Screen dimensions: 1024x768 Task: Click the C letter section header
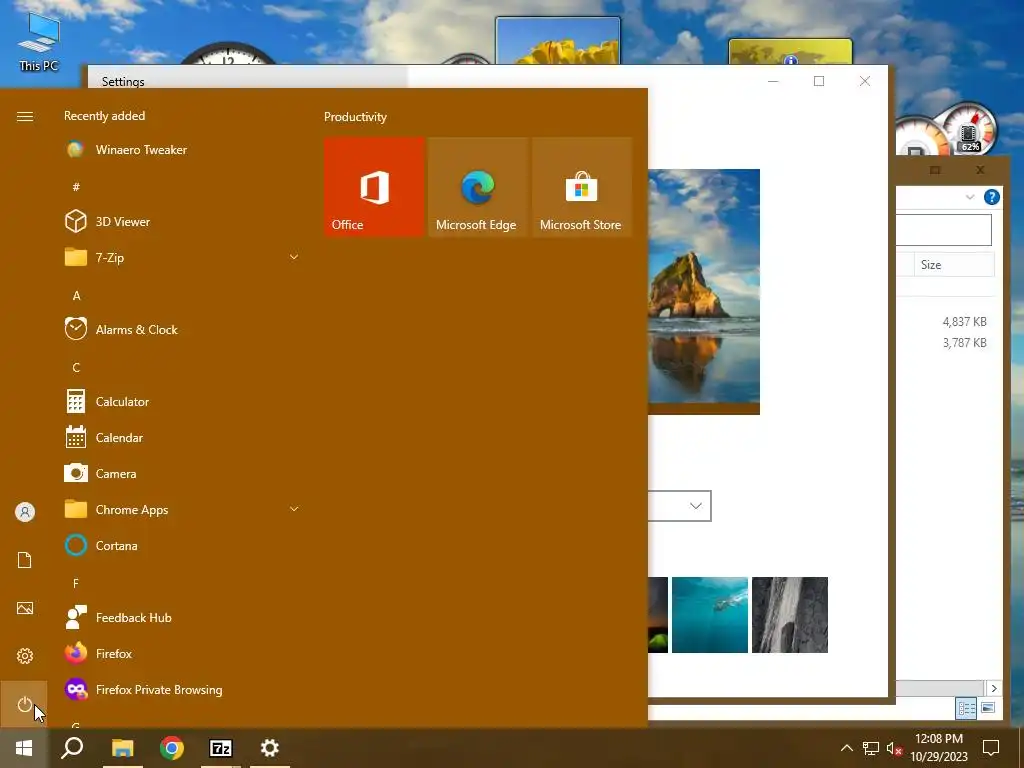tap(76, 368)
